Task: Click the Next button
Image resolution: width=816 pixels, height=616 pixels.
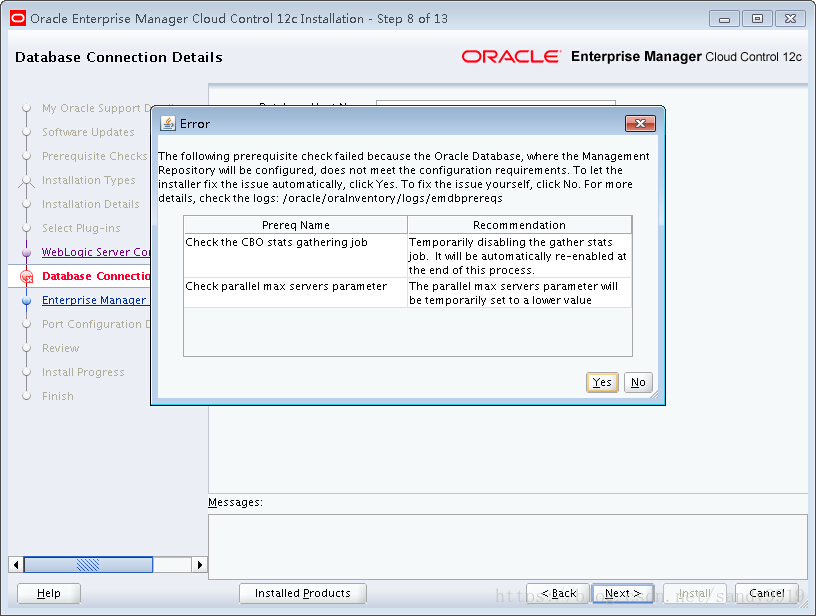Action: (x=623, y=593)
